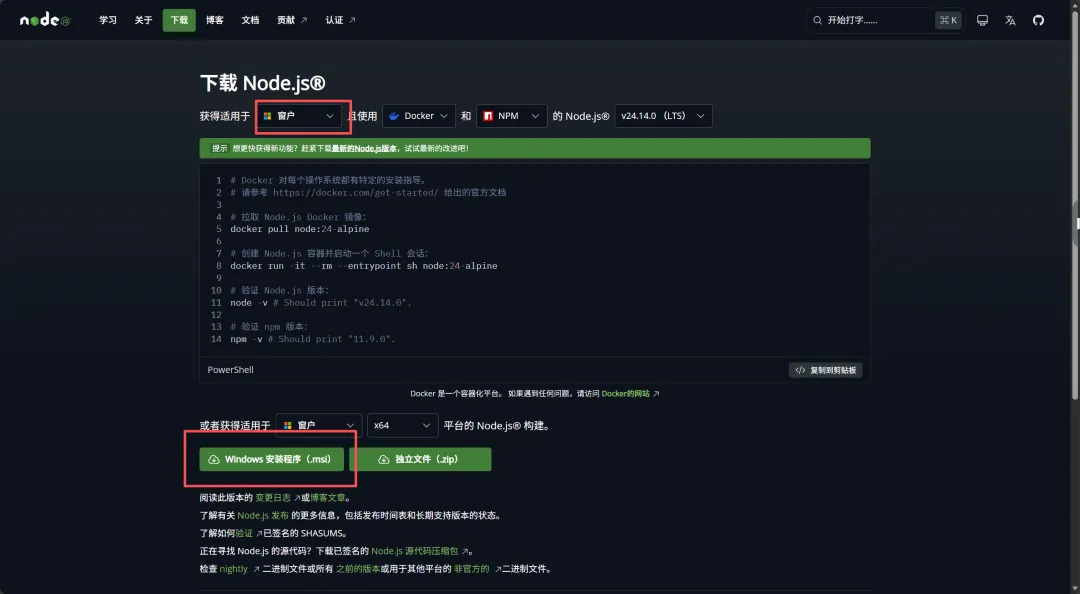Open the 博客文章 link
This screenshot has height=594, width=1080.
[328, 498]
